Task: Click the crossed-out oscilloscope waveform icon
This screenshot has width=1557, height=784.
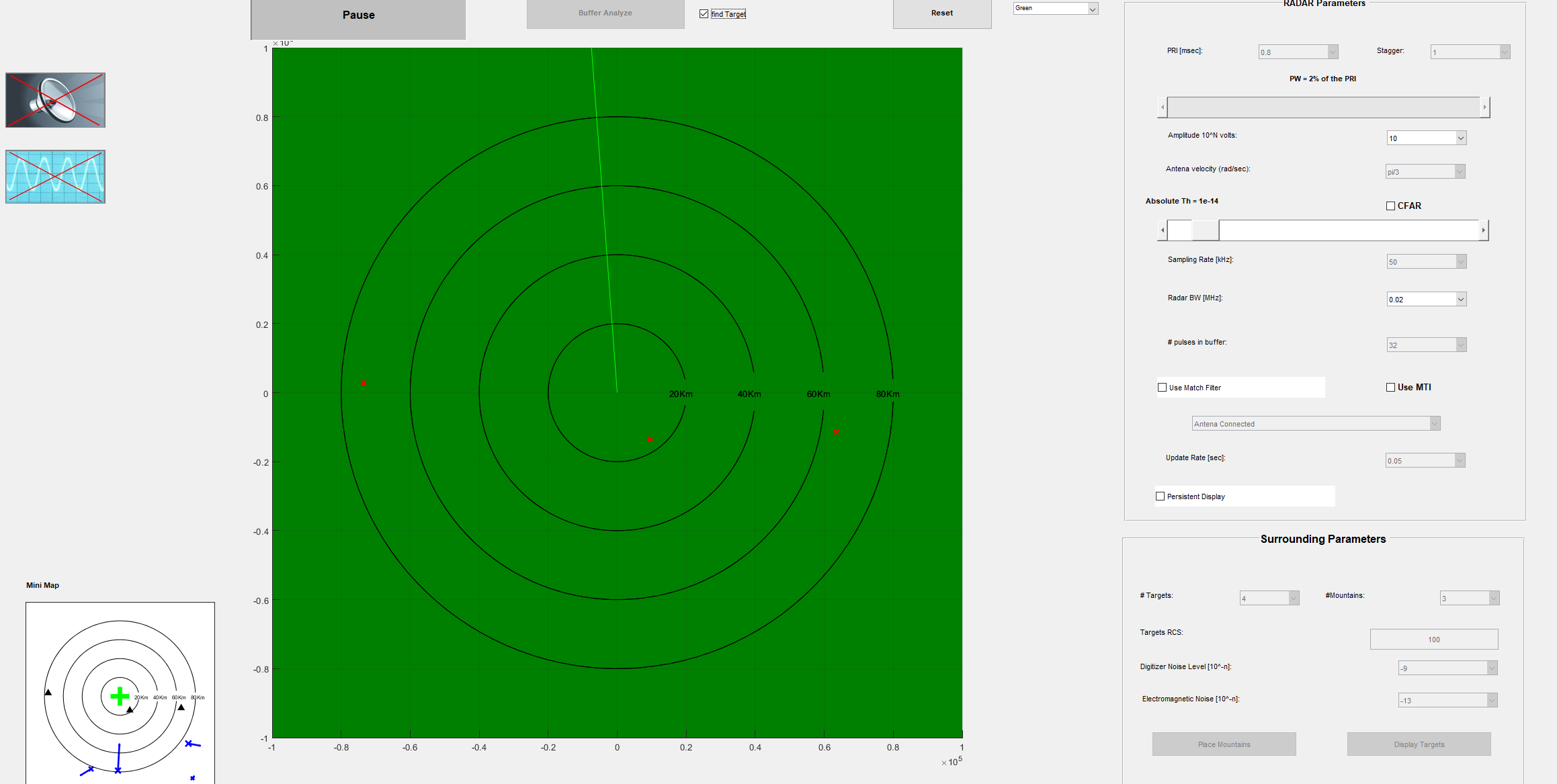Action: tap(55, 177)
